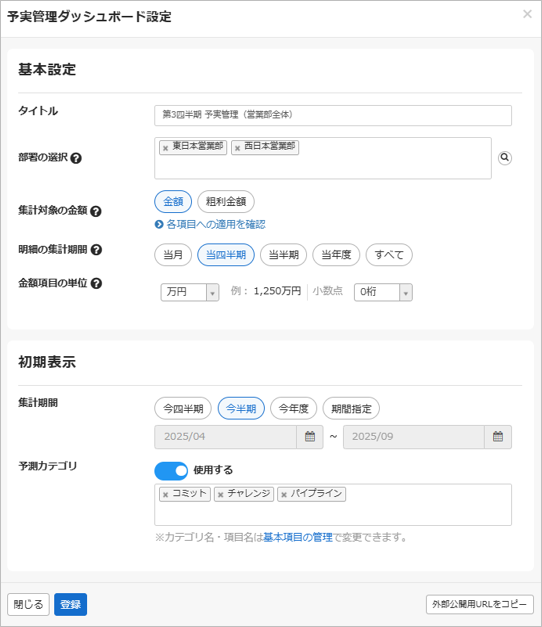Remove 西日本営業部 tag with x
This screenshot has height=627, width=542.
click(237, 148)
